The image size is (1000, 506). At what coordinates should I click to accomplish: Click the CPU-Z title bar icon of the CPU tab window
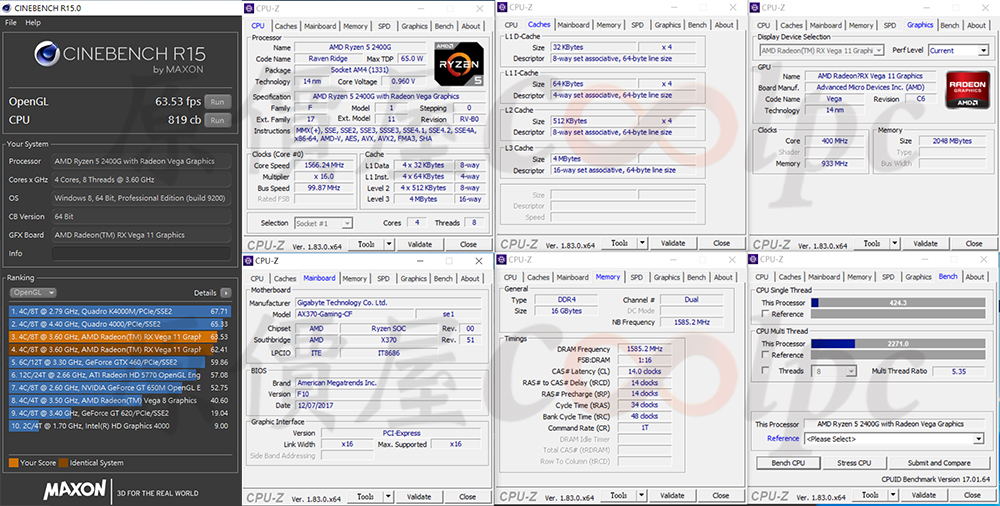click(x=250, y=8)
